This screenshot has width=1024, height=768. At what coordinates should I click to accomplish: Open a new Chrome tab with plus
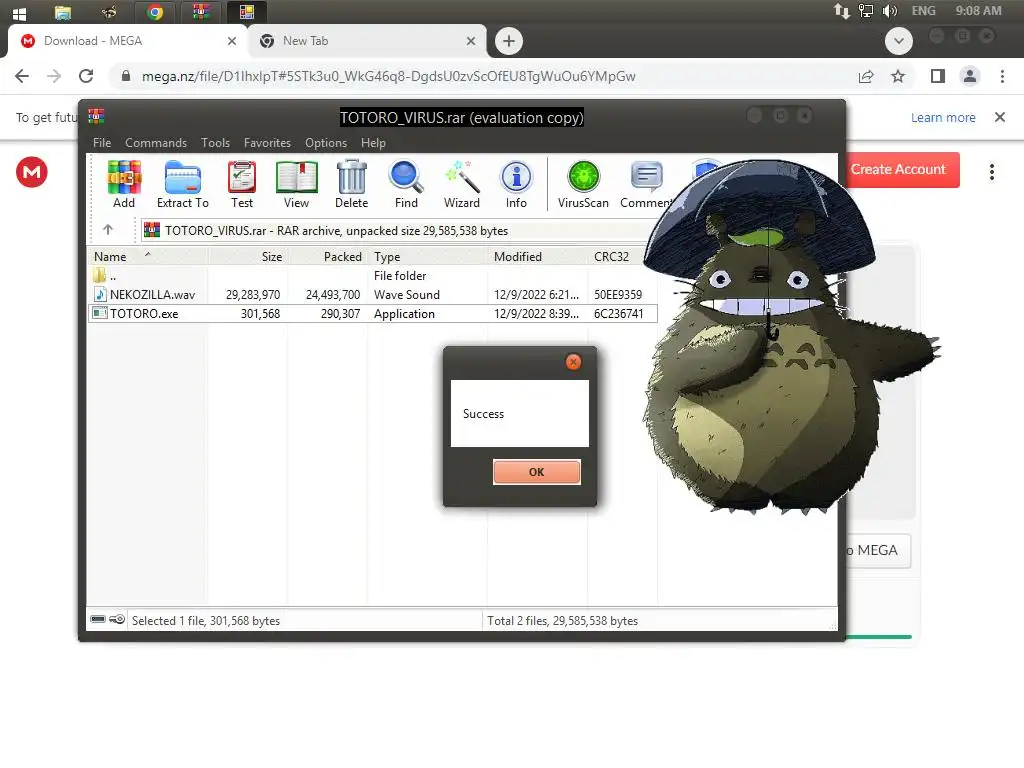click(x=509, y=41)
